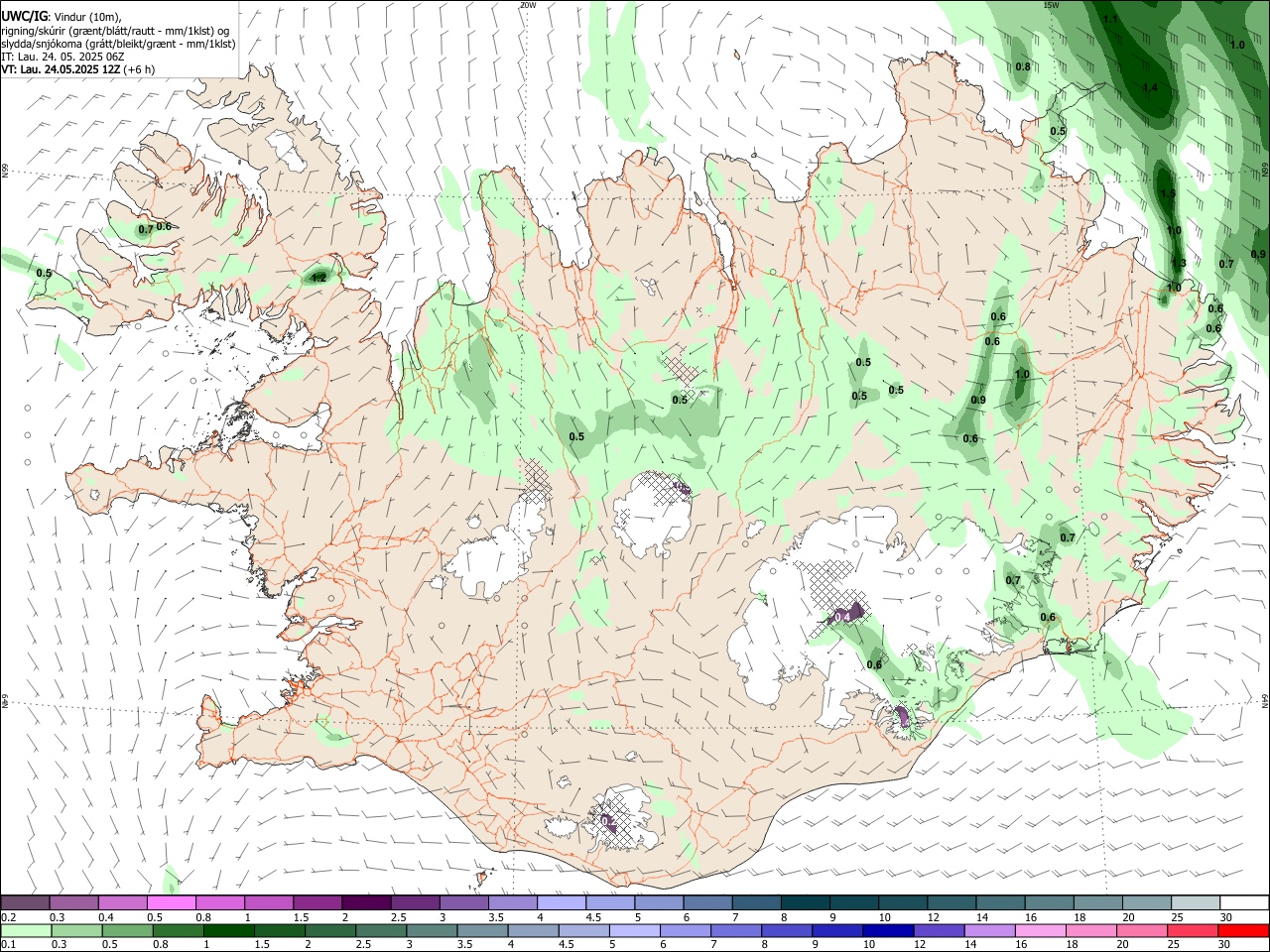Click the '1.3' precipitation value on the map
The width and height of the screenshot is (1270, 952).
[1179, 263]
